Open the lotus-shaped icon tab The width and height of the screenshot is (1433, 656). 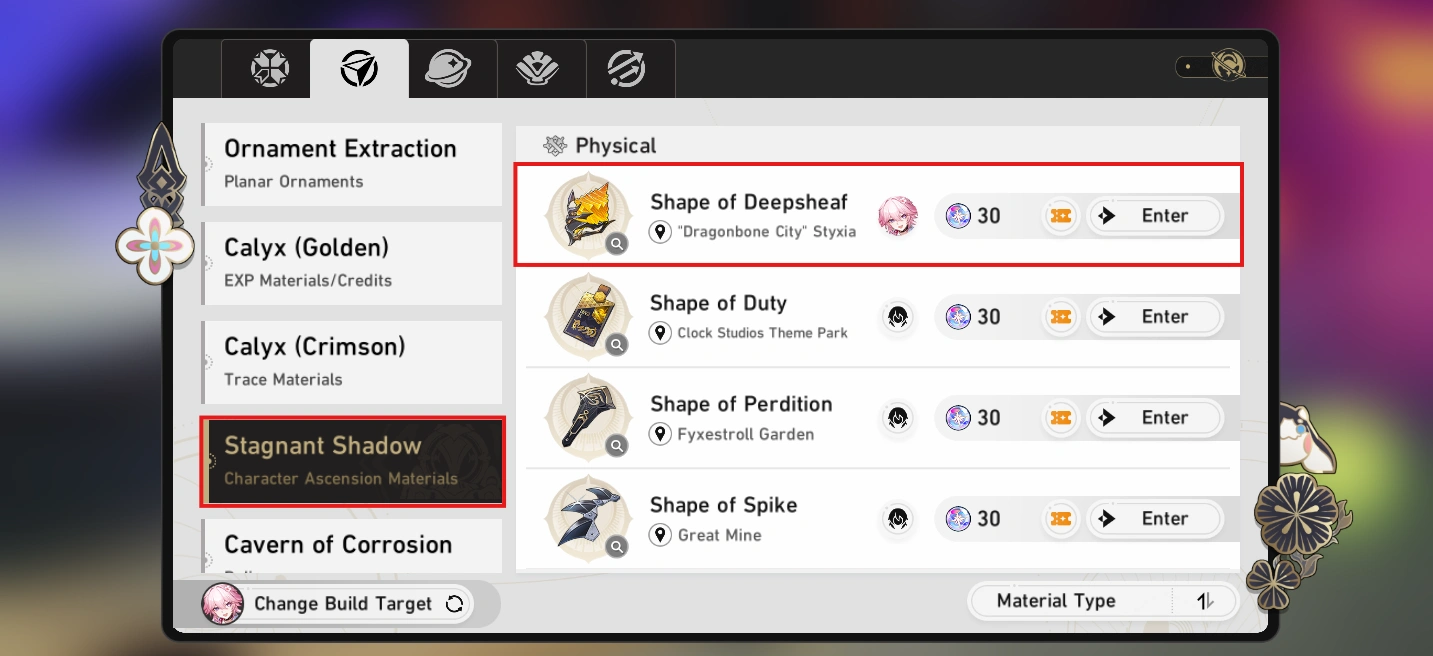click(537, 69)
